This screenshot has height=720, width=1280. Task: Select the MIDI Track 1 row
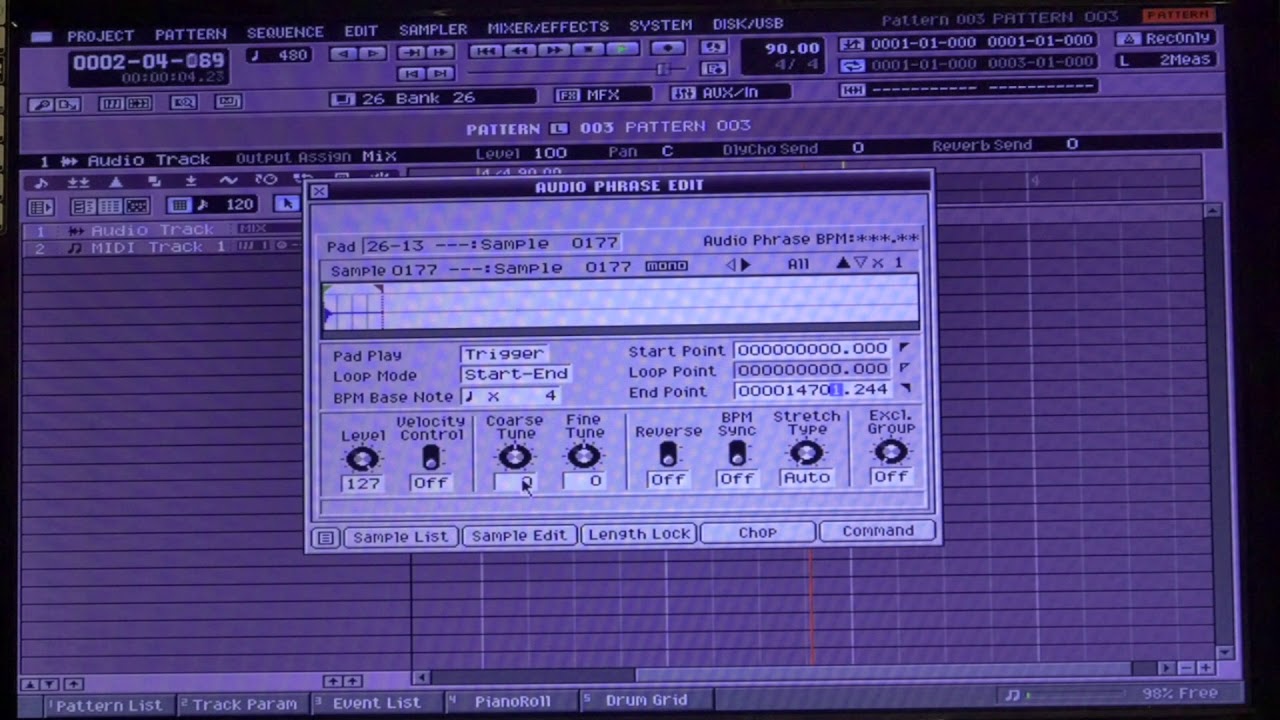pos(160,247)
